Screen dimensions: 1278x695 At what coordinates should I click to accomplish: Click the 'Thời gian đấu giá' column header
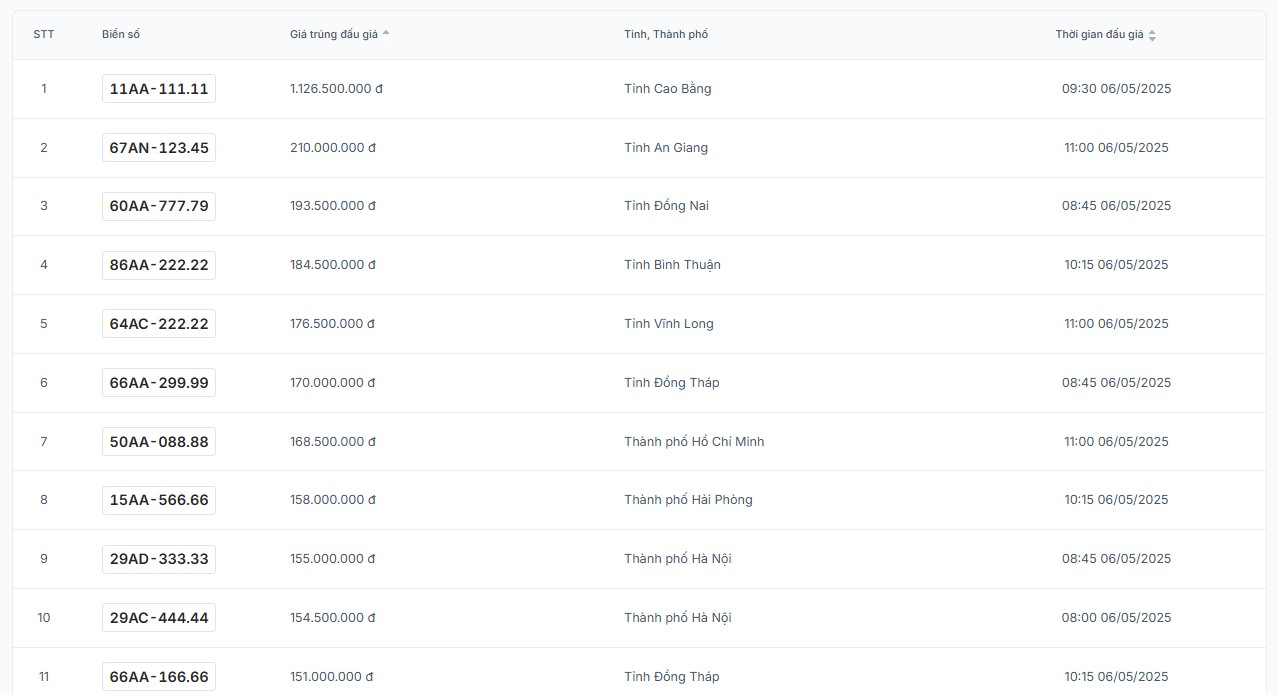click(x=1099, y=34)
